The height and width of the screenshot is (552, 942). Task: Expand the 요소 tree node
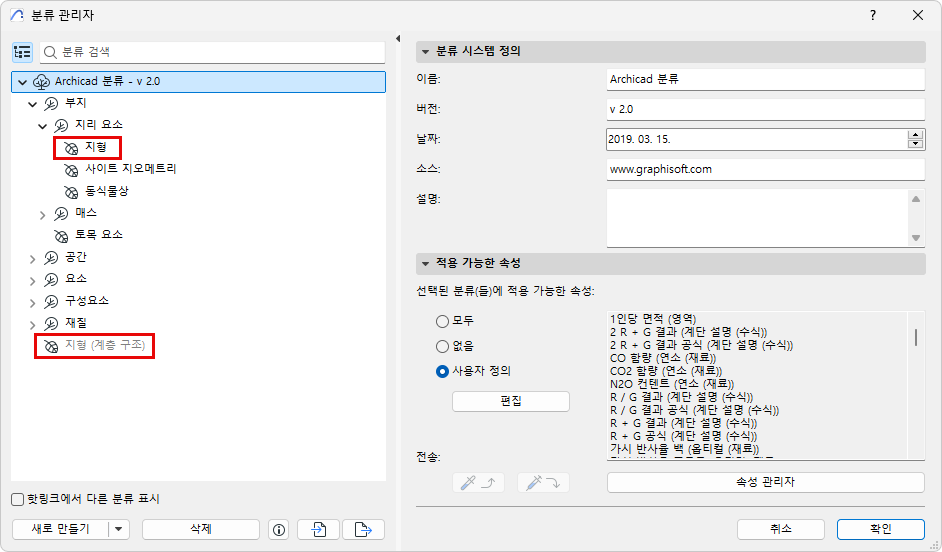coord(32,281)
